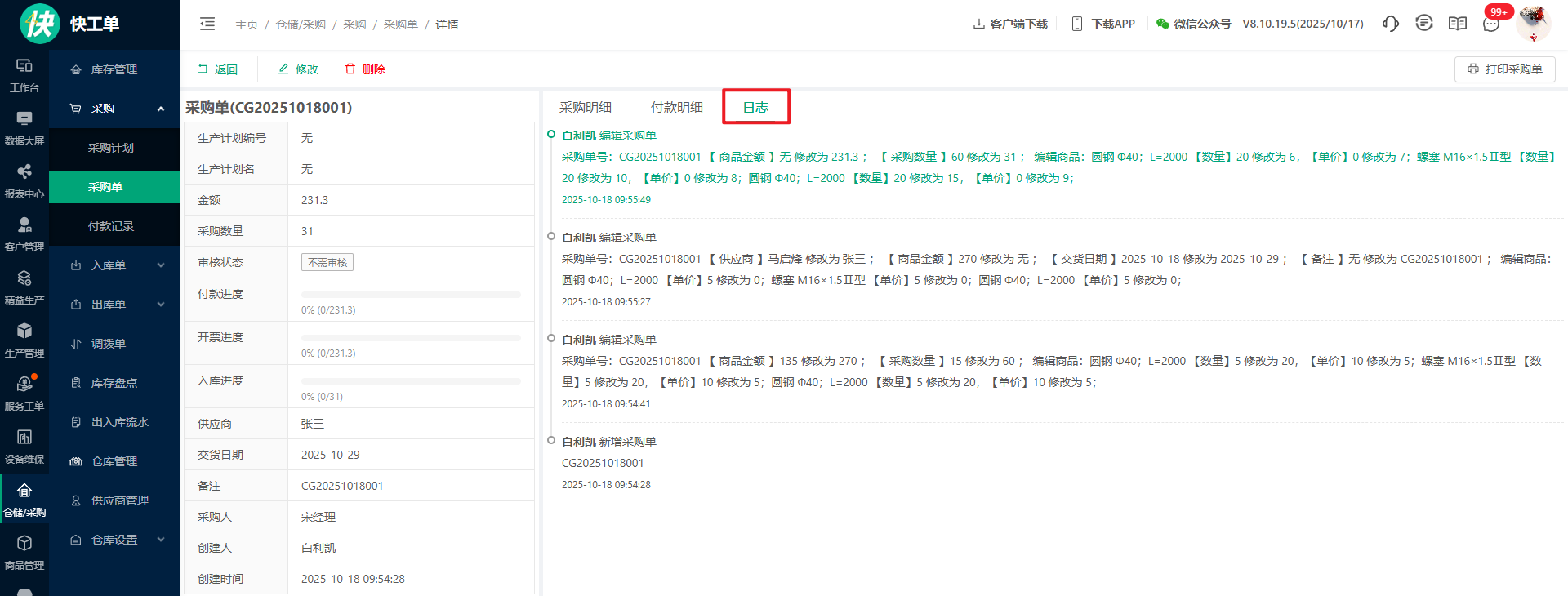The width and height of the screenshot is (1568, 596).
Task: Click the 仓储/采购 breadcrumb link
Action: pos(301,24)
